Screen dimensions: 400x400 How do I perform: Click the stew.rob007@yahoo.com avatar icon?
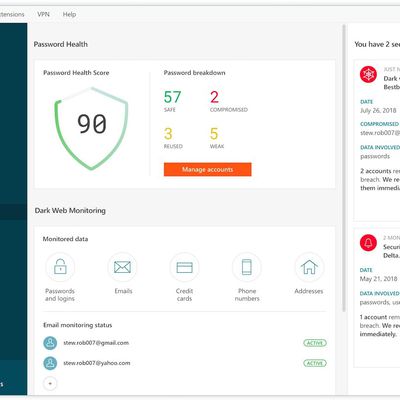coord(50,363)
